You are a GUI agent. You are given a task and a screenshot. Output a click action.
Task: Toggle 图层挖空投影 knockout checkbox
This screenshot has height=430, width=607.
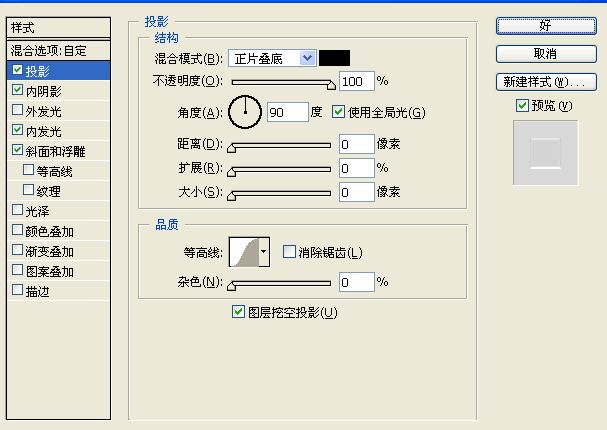pyautogui.click(x=238, y=312)
